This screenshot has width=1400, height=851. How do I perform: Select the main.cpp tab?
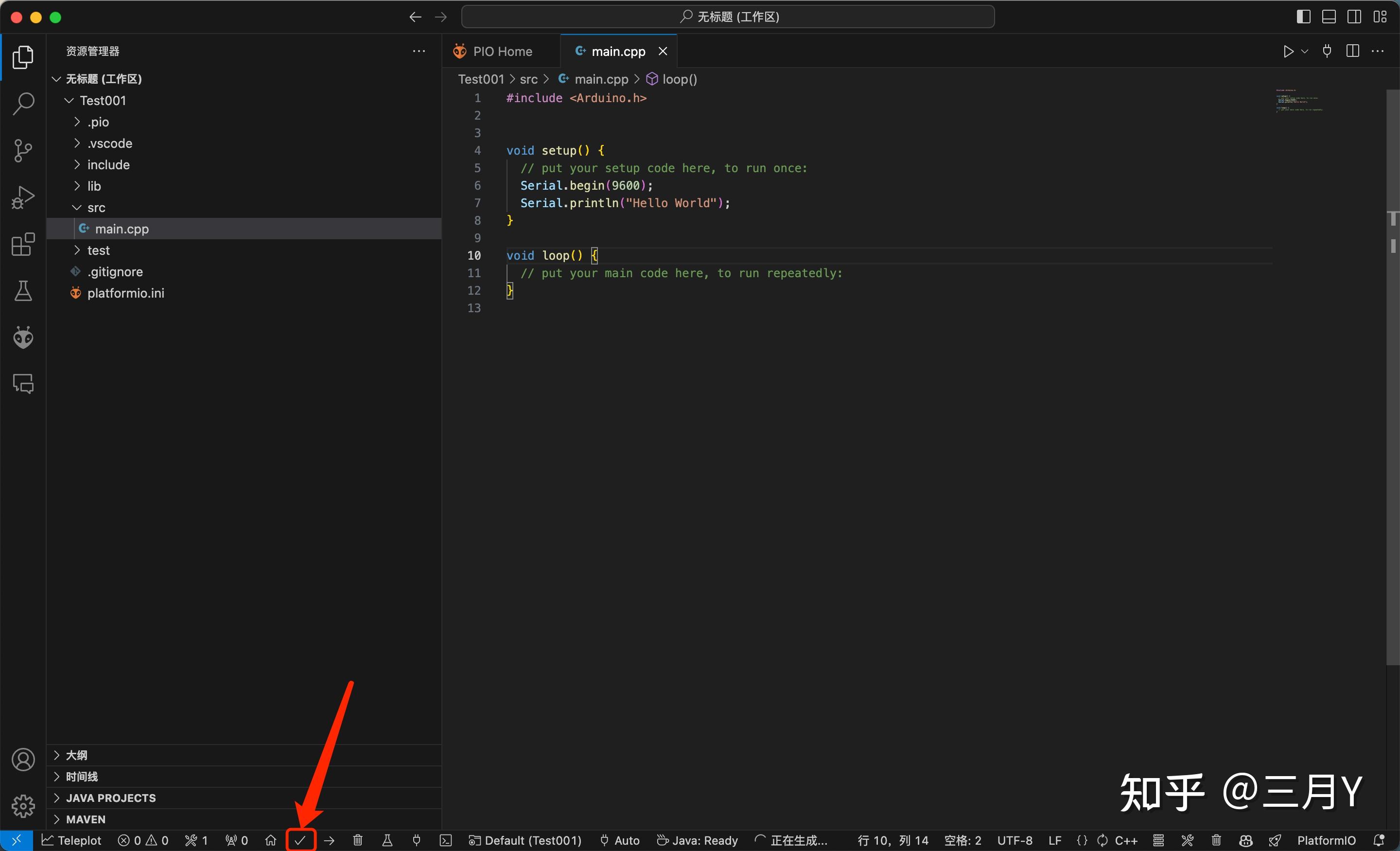point(618,51)
